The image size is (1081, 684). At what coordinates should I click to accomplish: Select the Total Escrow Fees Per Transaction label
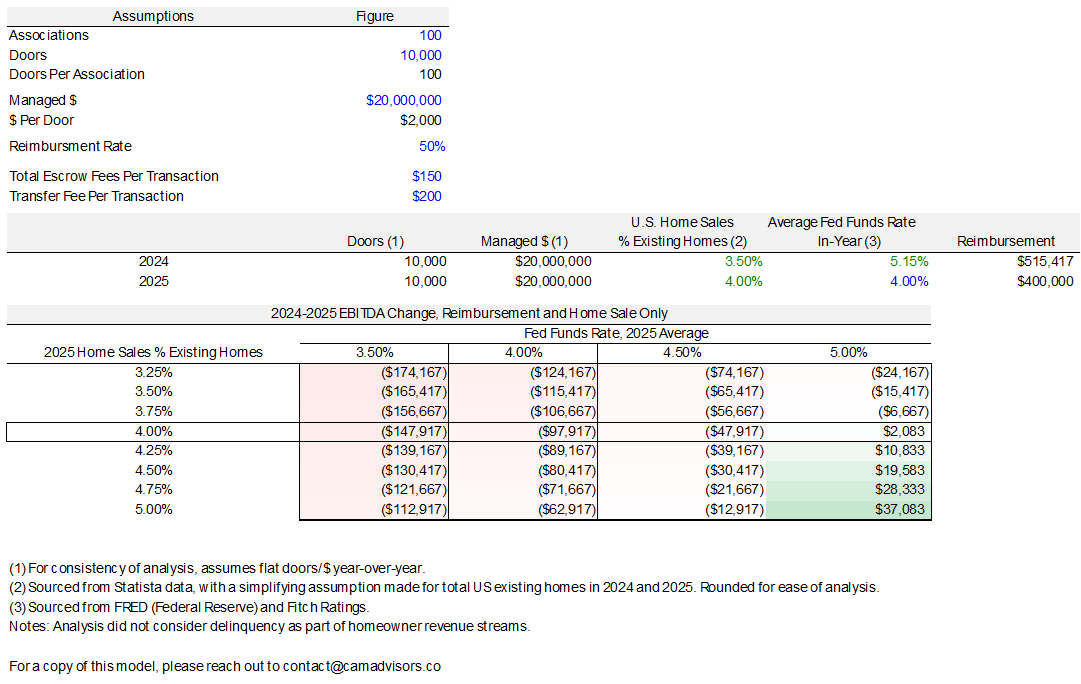(x=114, y=177)
